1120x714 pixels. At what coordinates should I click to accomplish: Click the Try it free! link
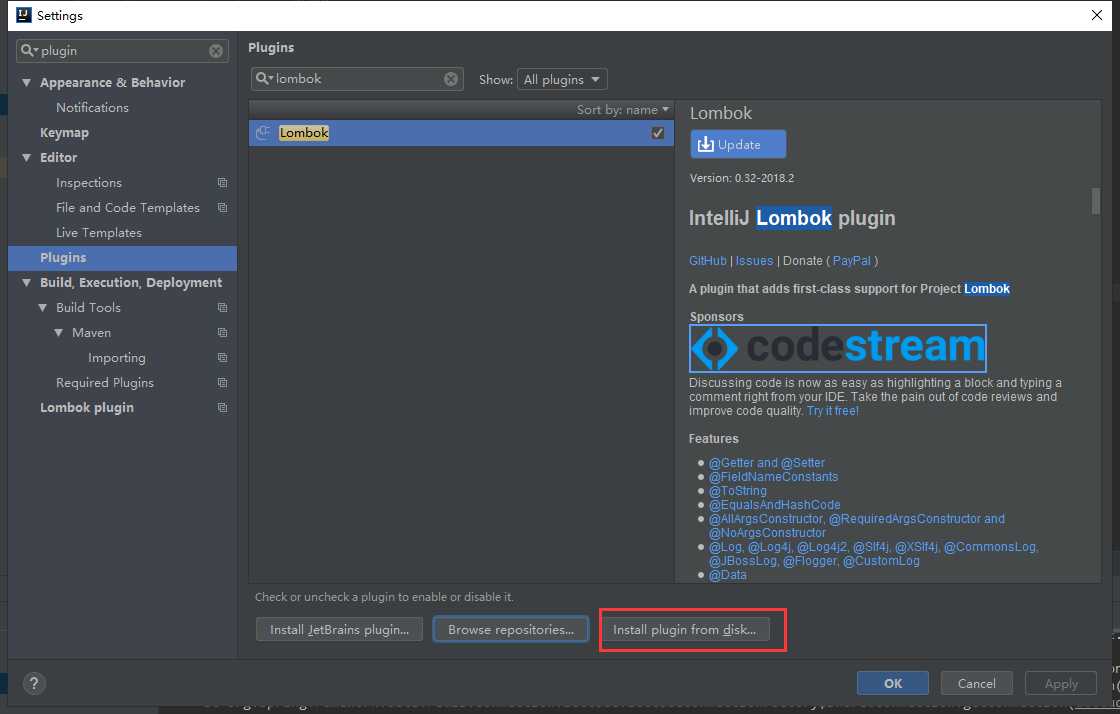pos(833,411)
